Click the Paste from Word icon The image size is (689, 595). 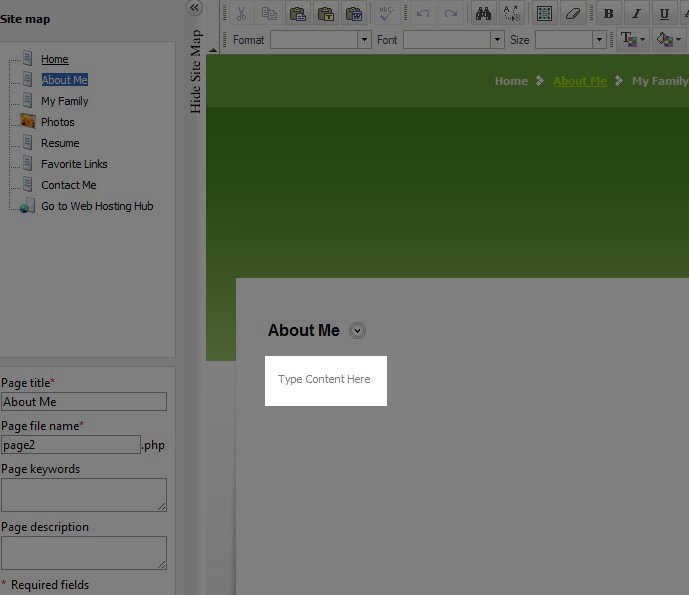[354, 14]
